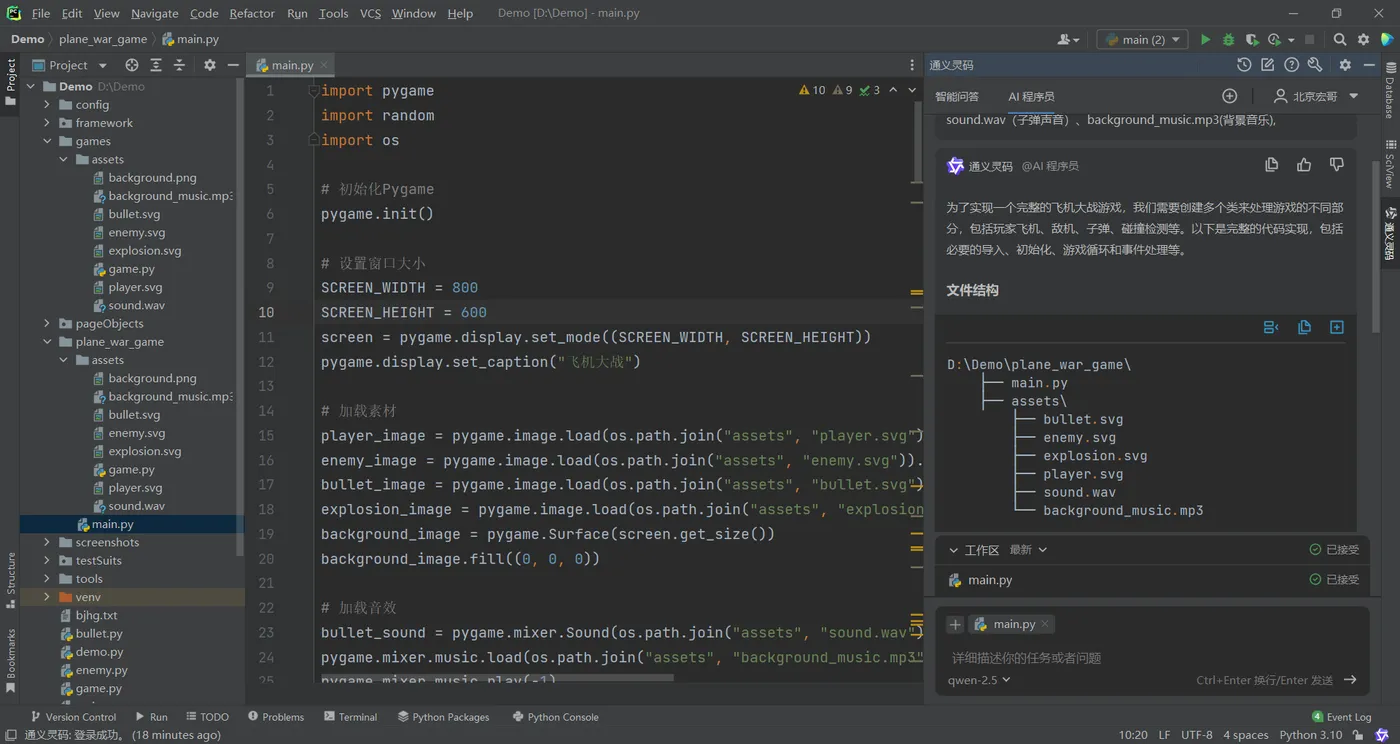Give thumbs down to the AI answer
The height and width of the screenshot is (744, 1400).
(1336, 165)
